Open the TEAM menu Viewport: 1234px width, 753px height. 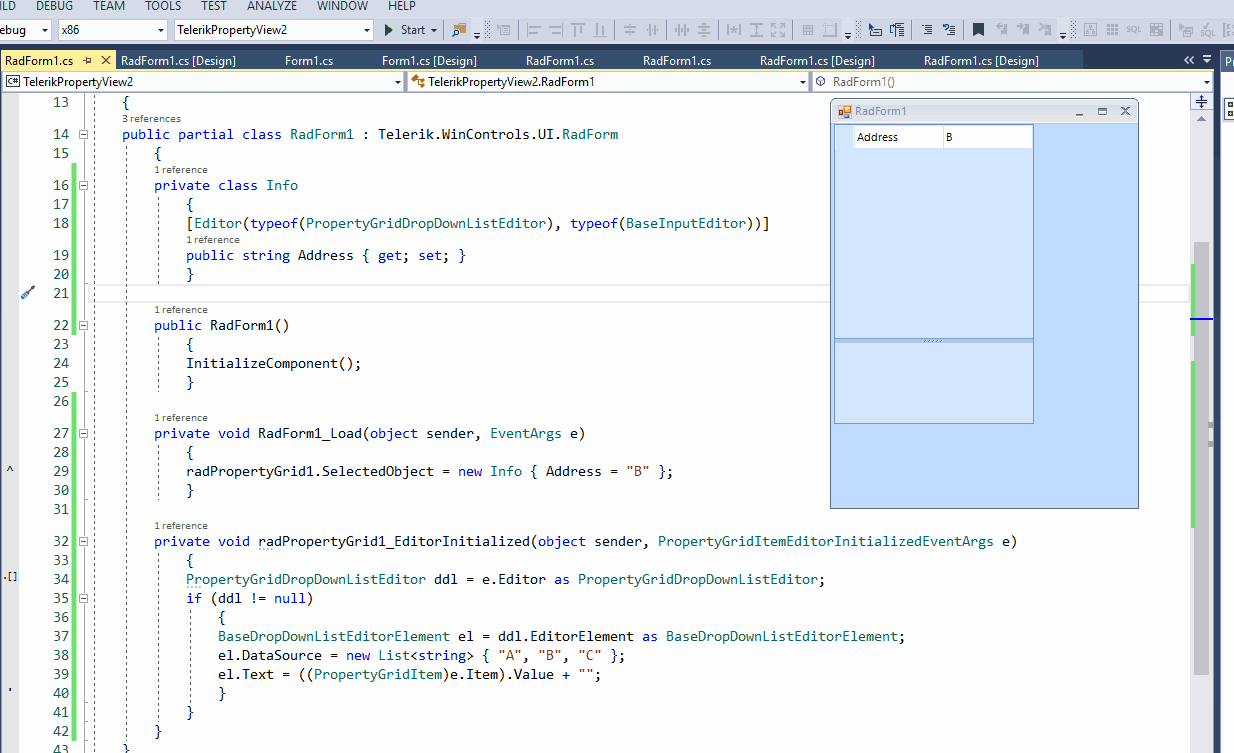coord(109,6)
